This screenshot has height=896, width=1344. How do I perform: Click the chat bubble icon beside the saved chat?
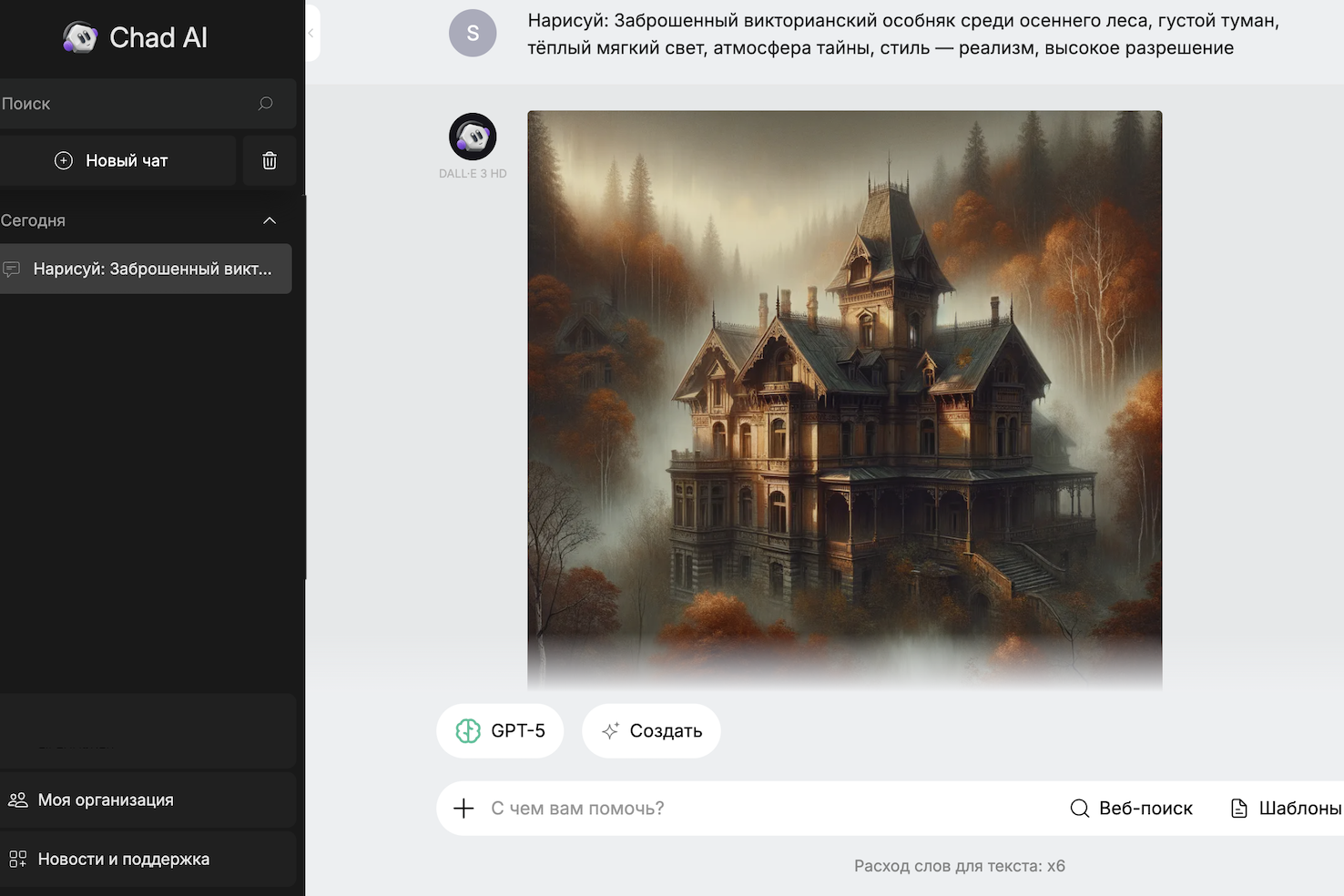click(x=12, y=270)
